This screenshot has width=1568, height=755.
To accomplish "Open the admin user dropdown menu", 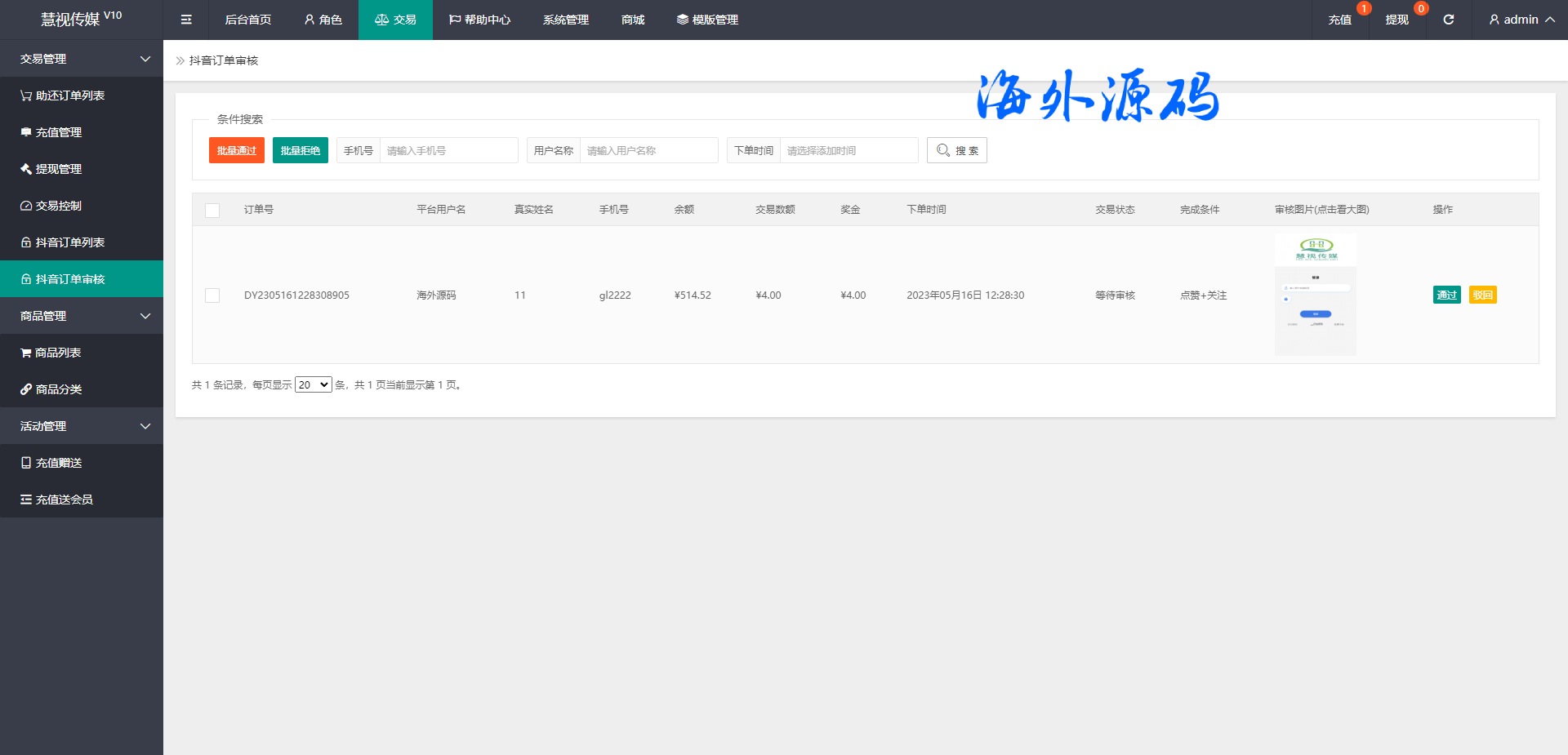I will [1521, 20].
